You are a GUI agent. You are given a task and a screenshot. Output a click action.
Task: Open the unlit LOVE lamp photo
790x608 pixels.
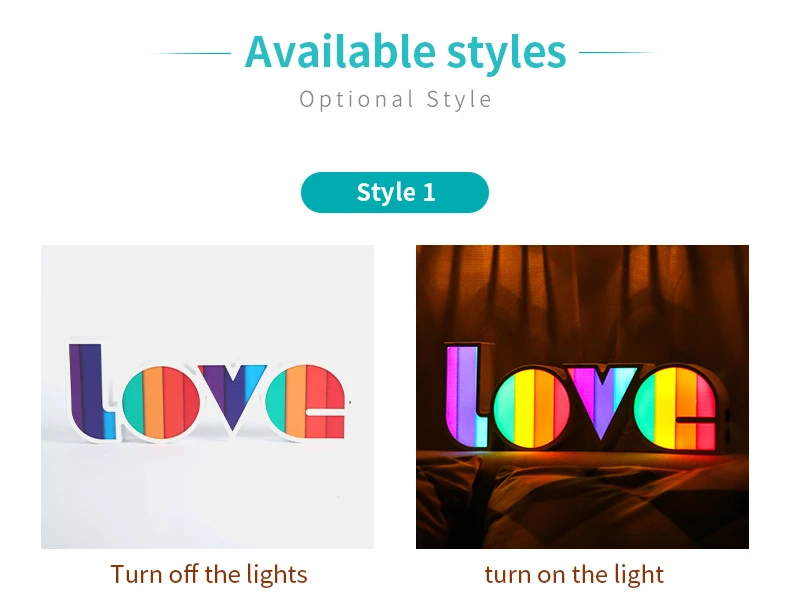coord(208,397)
